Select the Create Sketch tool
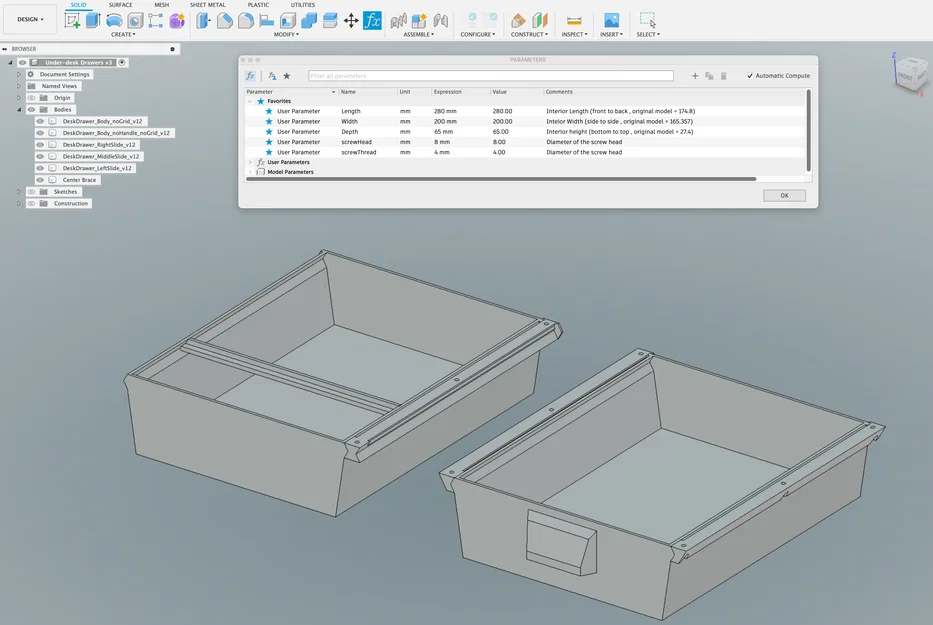This screenshot has height=625, width=933. coord(71,19)
